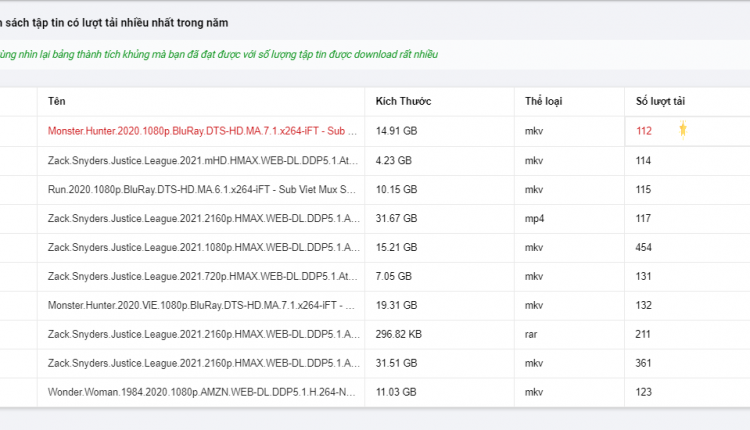Select the 31.51 GB size cell
The image size is (750, 430).
coord(396,363)
